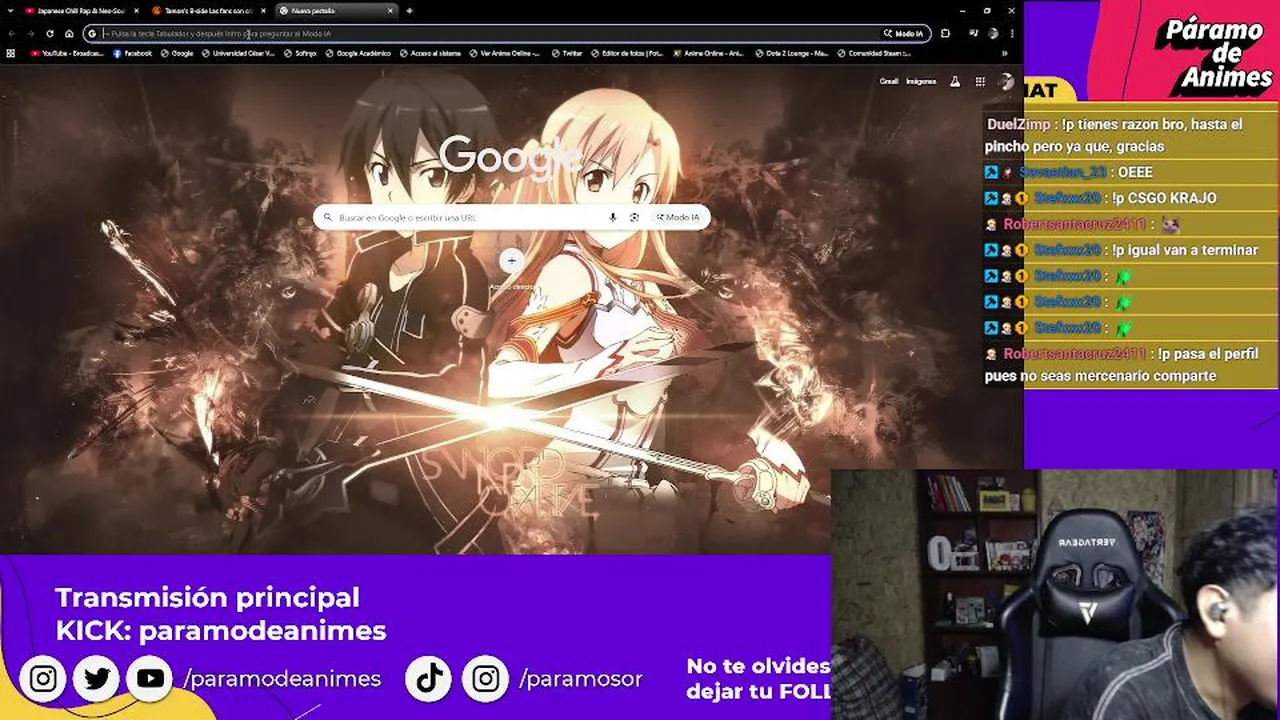
Task: Go forward with the browser forward arrow
Action: click(31, 33)
